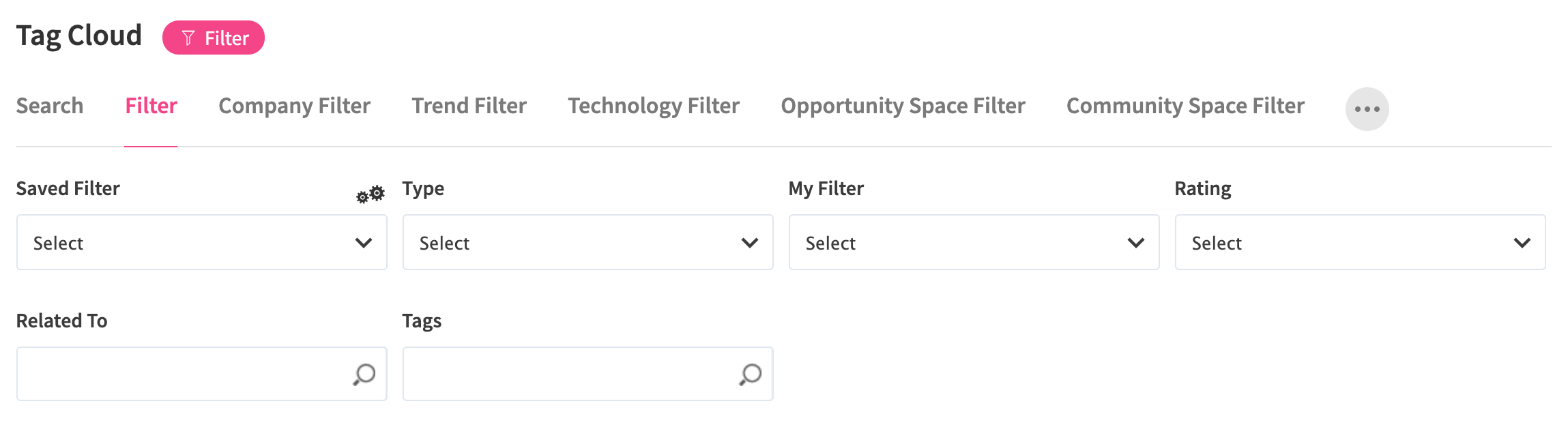Click inside the Tags input field
1568x427 pixels.
pyautogui.click(x=570, y=374)
